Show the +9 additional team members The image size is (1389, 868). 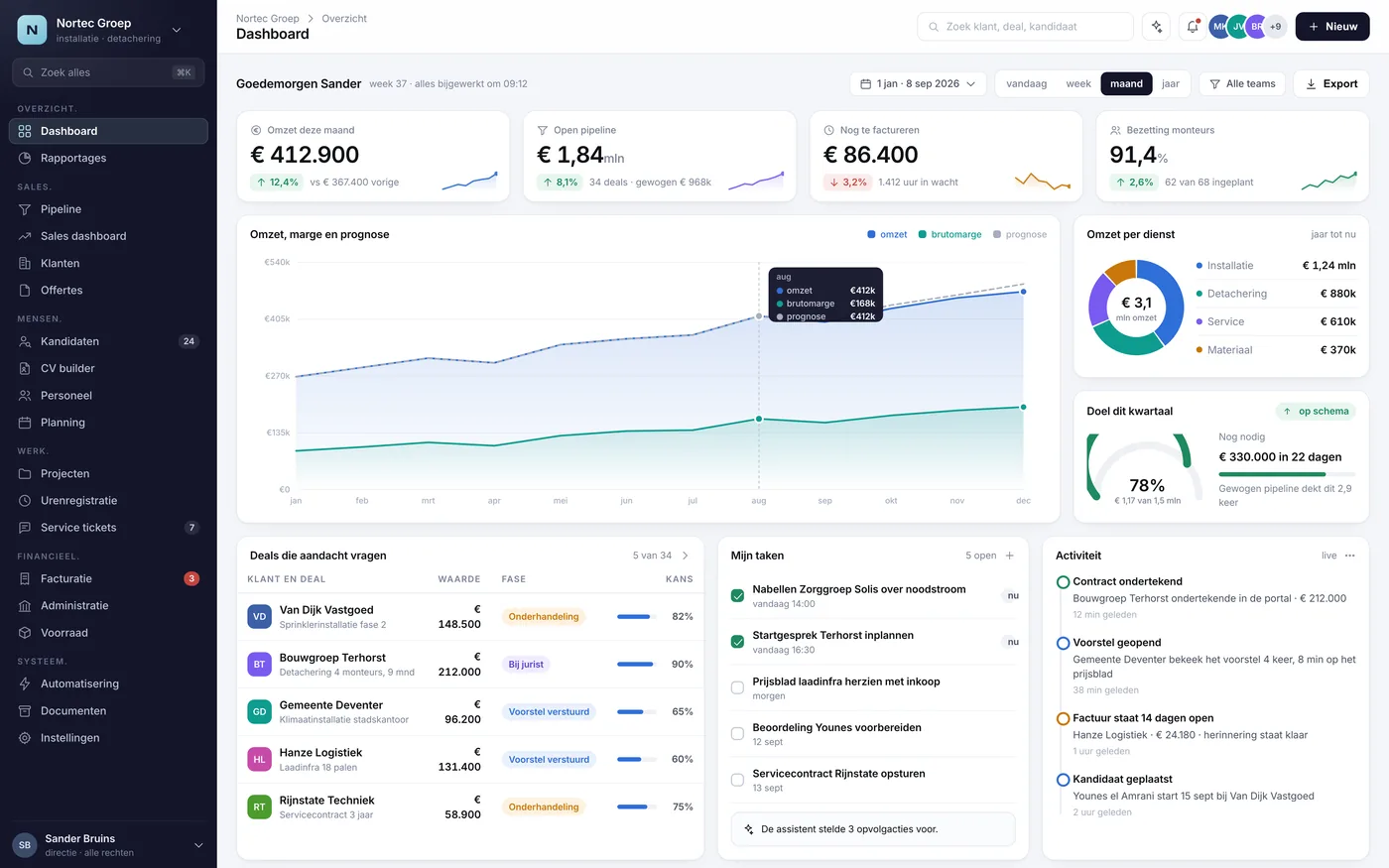pyautogui.click(x=1275, y=27)
